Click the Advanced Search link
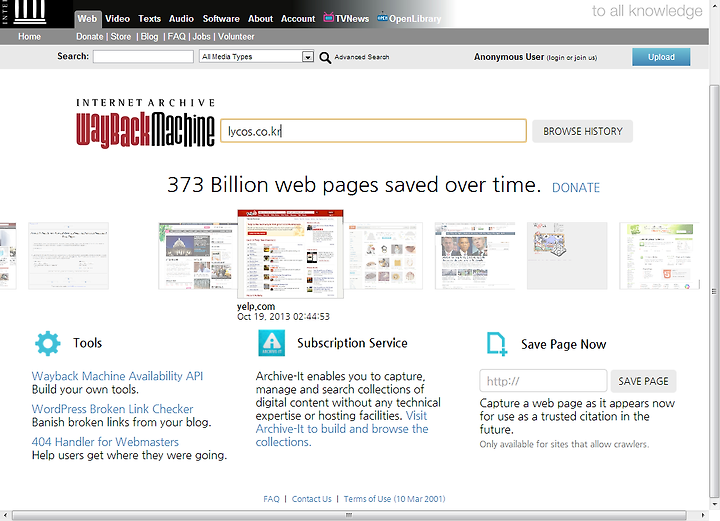Viewport: 720px width, 521px height. (x=362, y=57)
